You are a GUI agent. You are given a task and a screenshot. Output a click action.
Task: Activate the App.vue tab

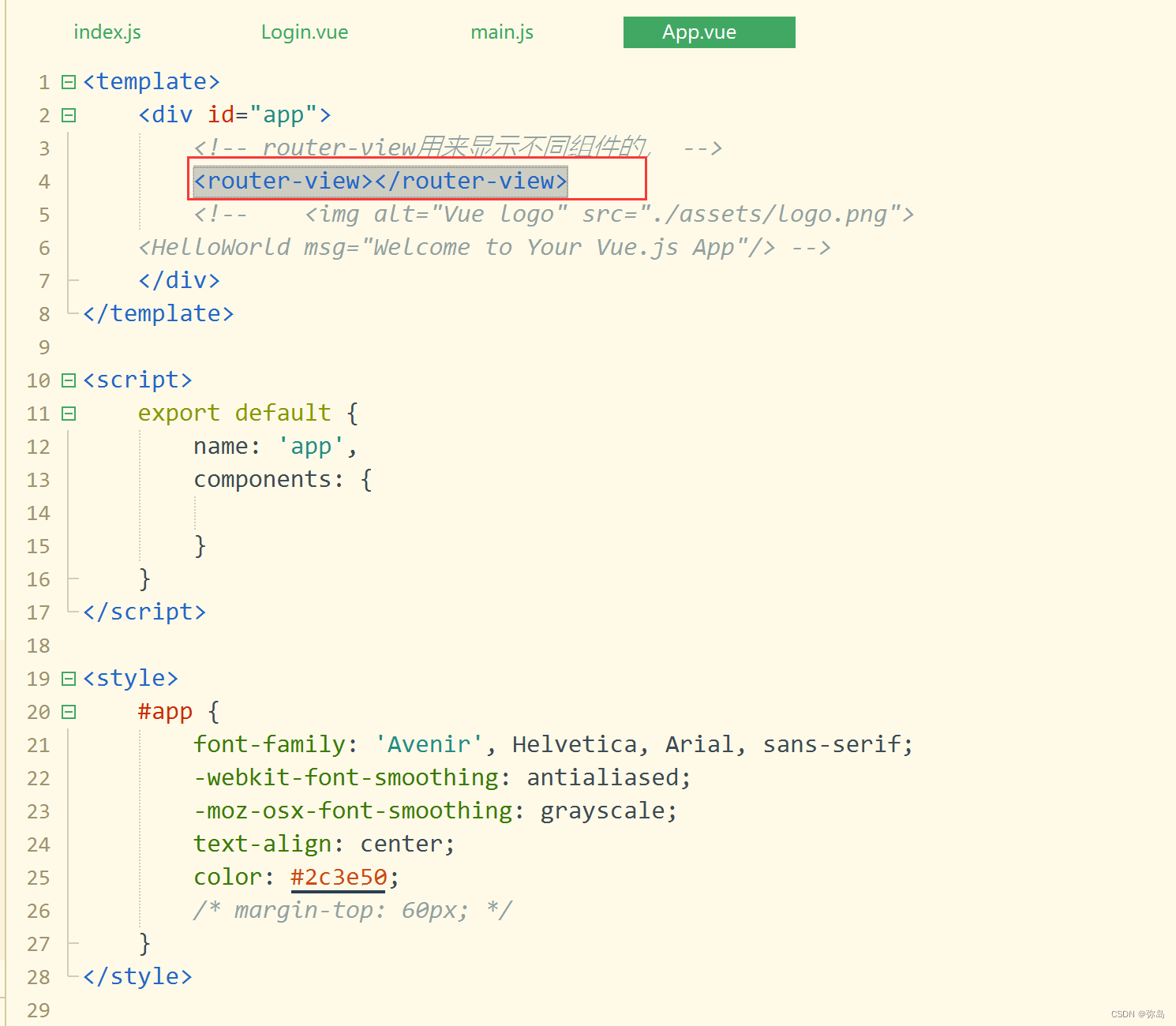coord(710,32)
